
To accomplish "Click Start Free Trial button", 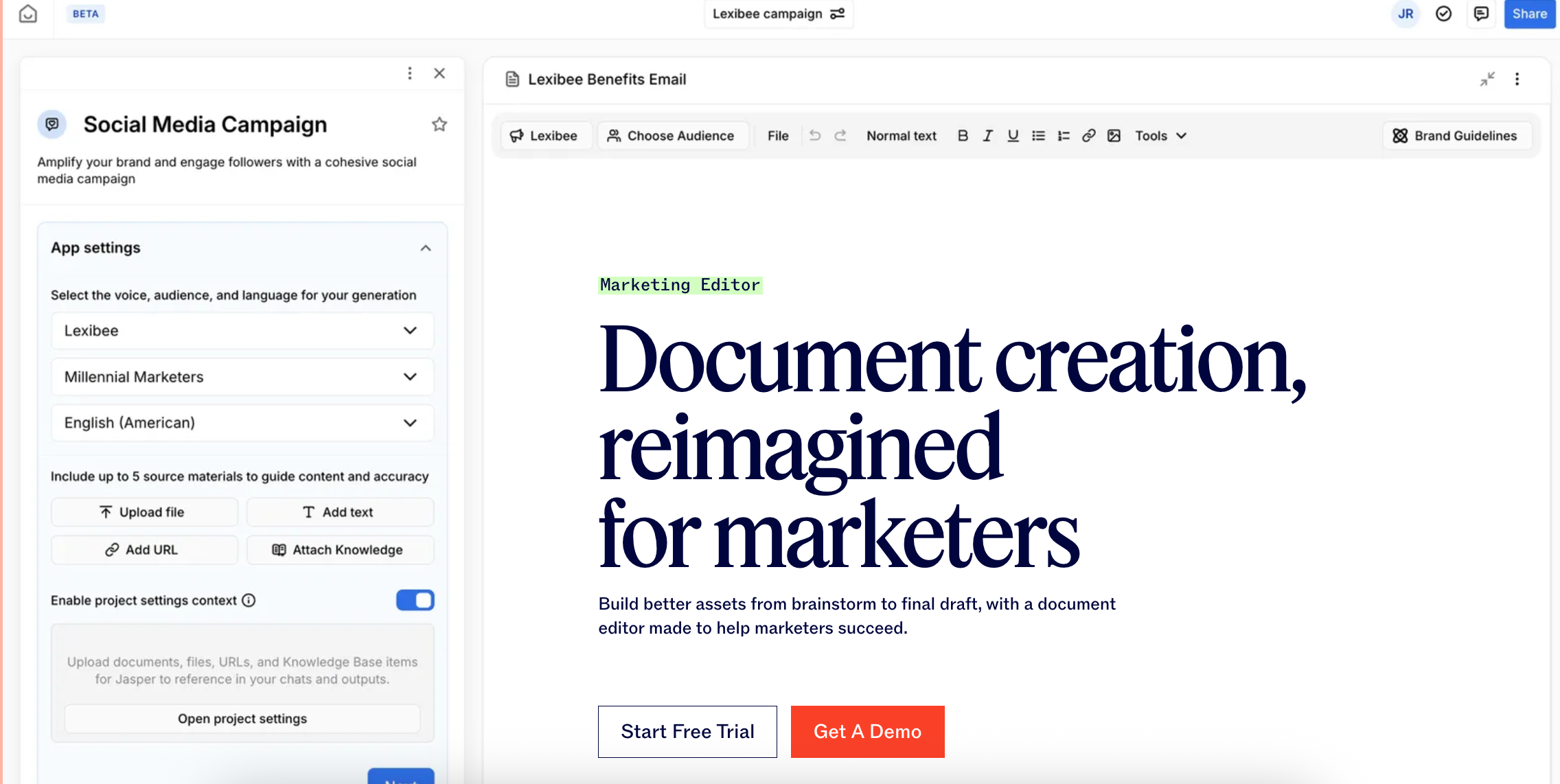I will [687, 732].
